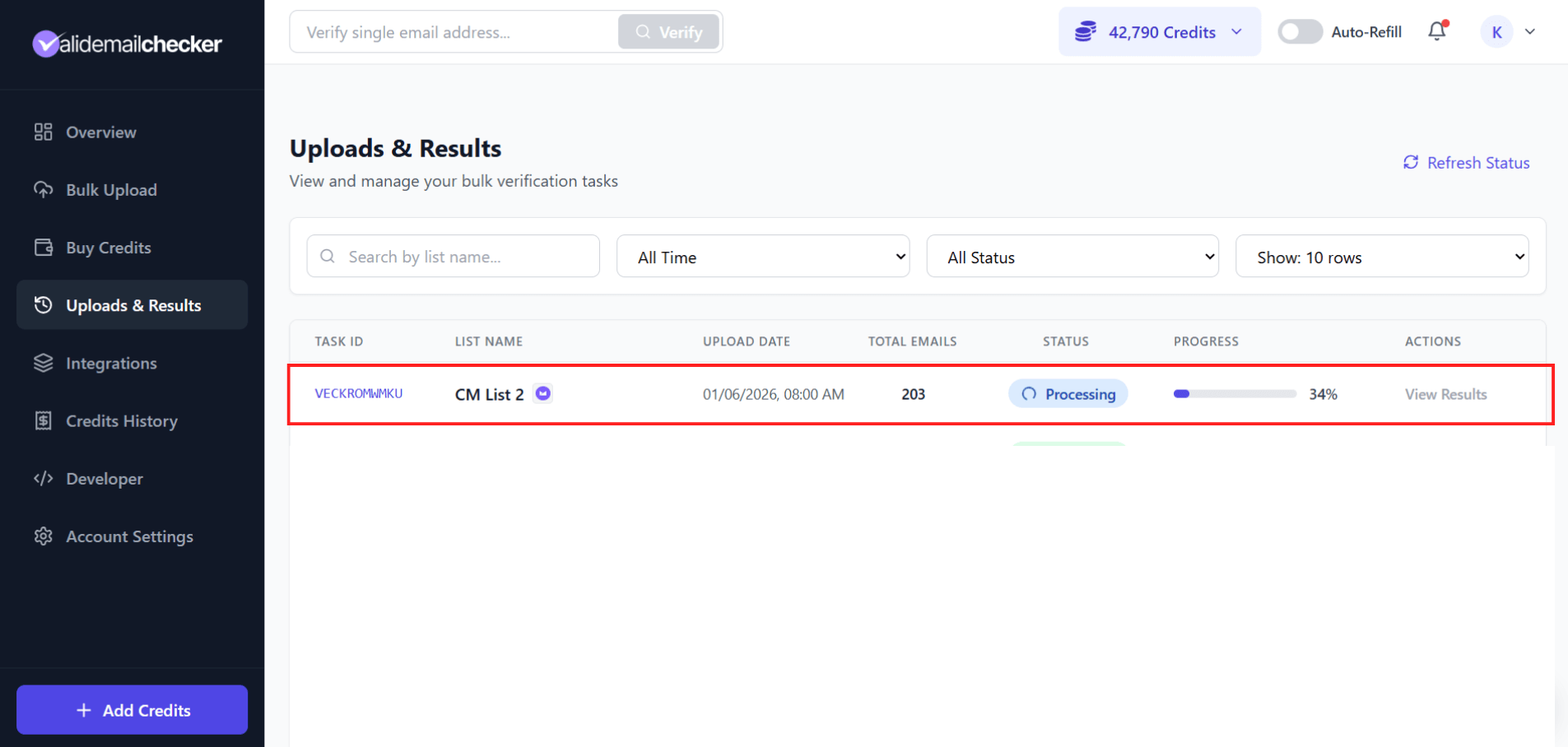Change the Show: 10 rows dropdown
This screenshot has height=747, width=1568.
tap(1381, 256)
